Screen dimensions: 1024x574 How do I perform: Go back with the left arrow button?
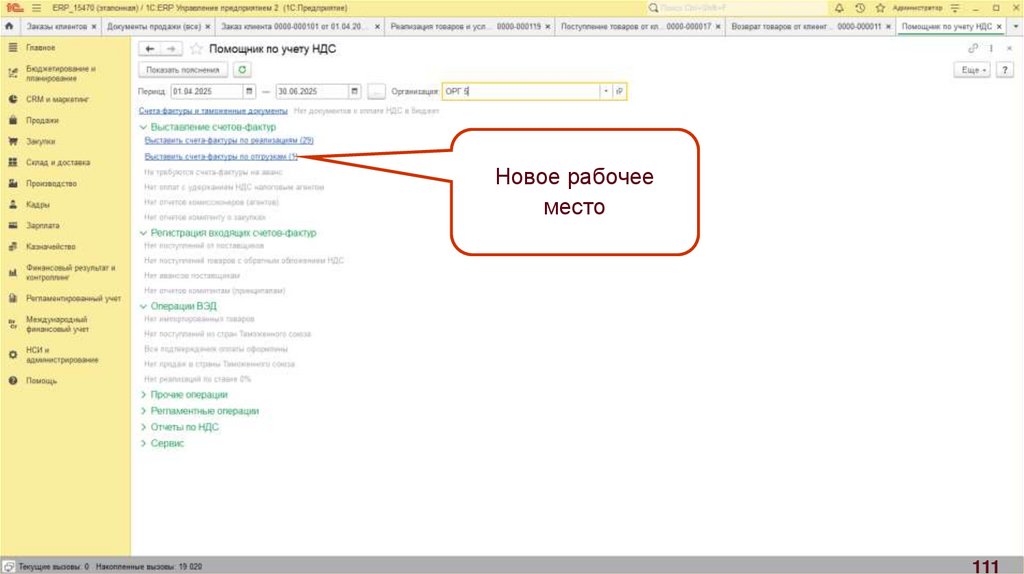coord(150,49)
